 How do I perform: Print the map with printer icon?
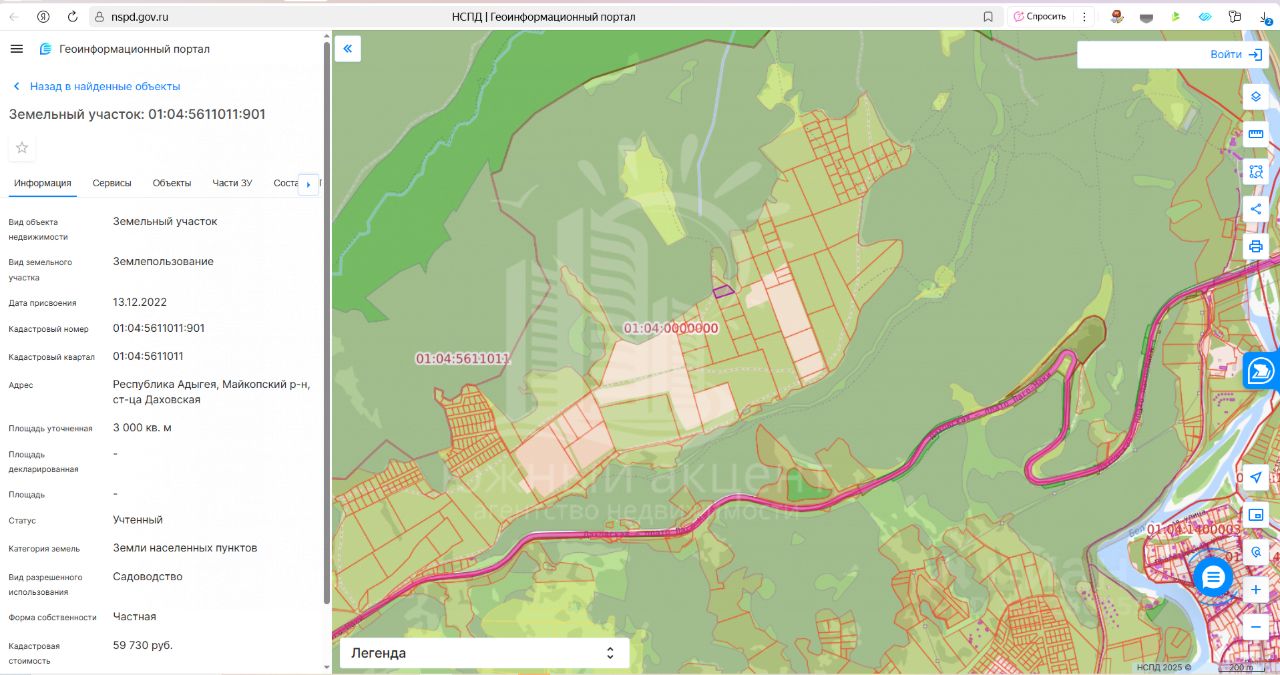tap(1256, 246)
